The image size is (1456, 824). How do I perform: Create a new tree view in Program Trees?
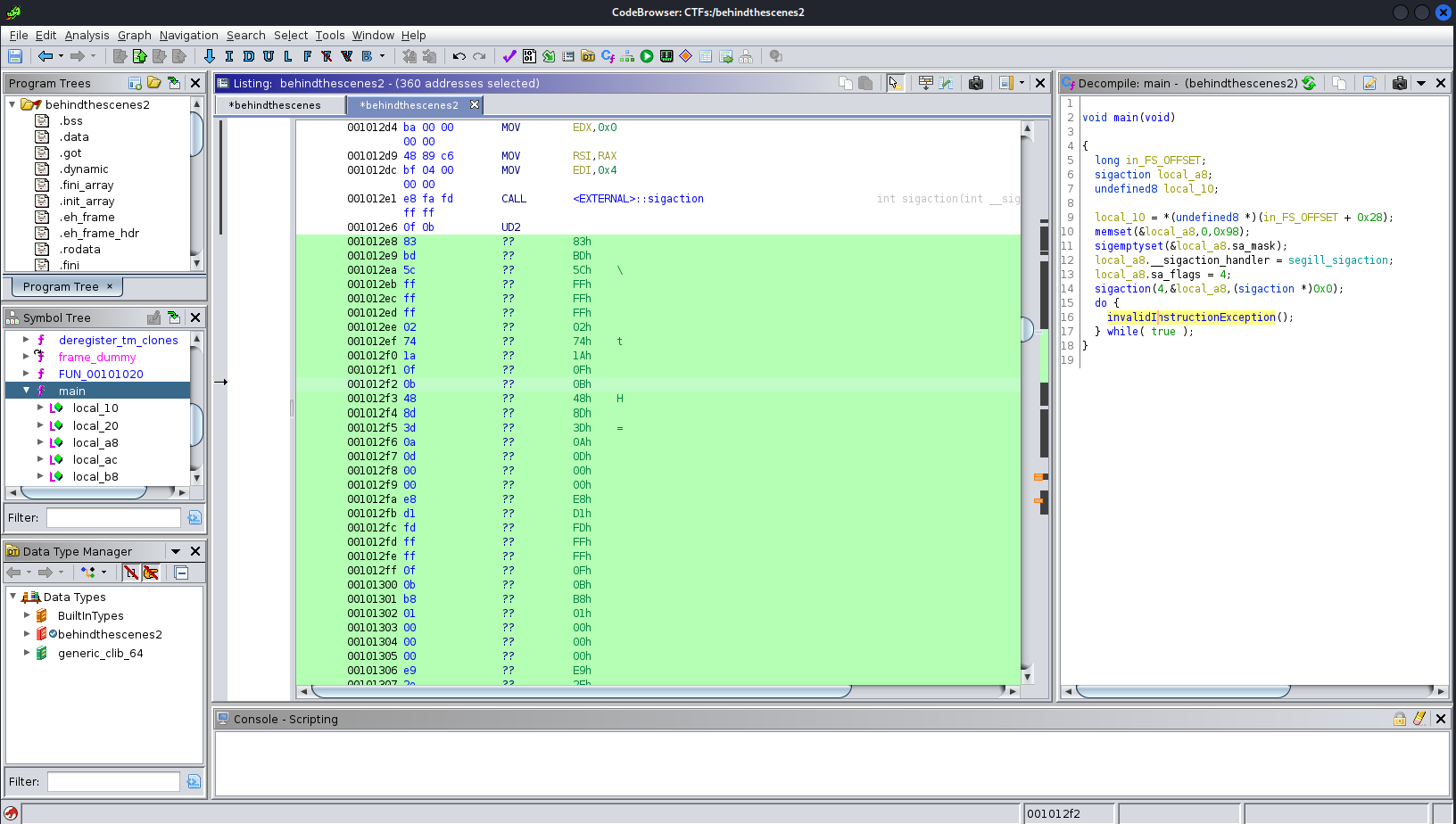point(135,83)
